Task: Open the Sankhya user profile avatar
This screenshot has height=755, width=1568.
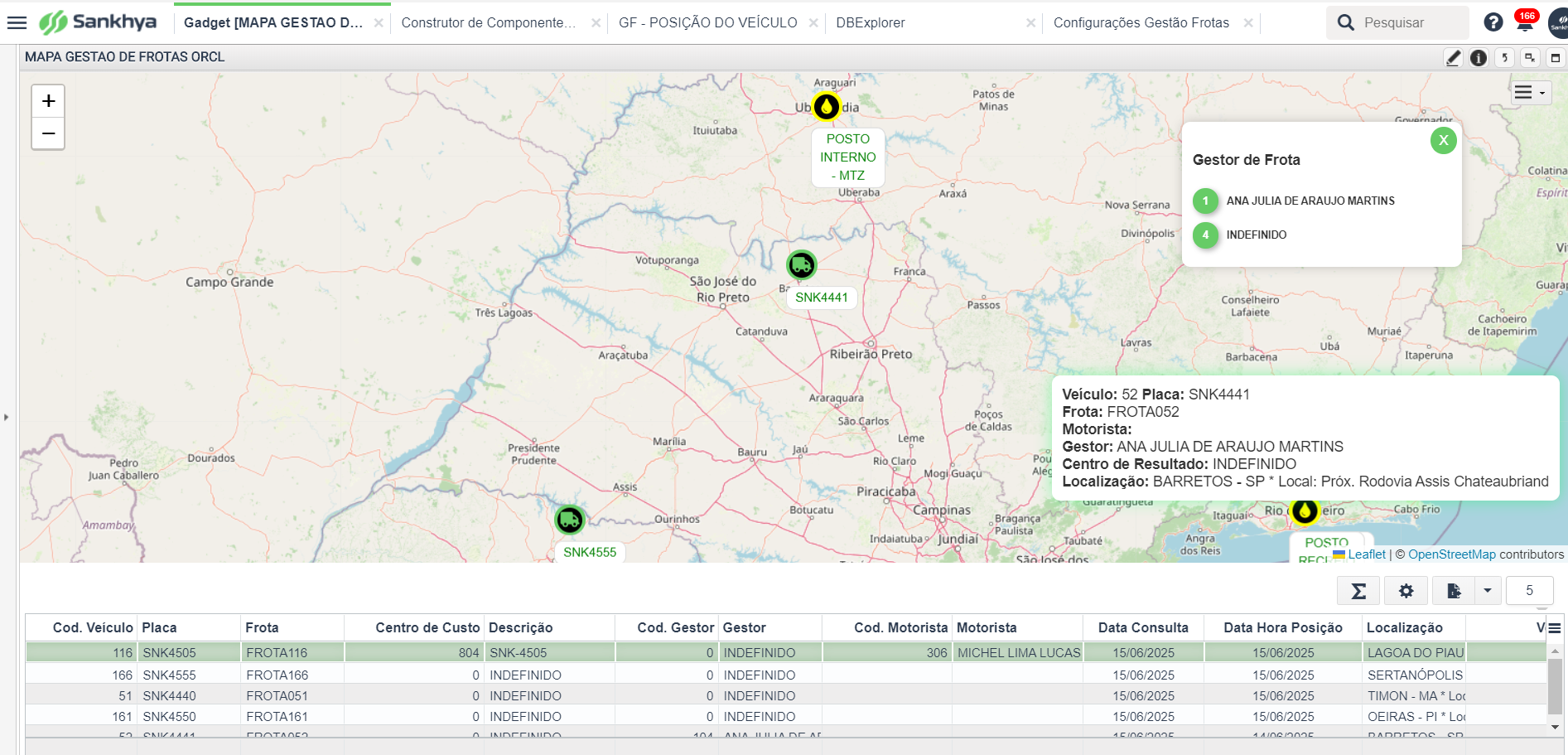Action: click(x=1558, y=23)
